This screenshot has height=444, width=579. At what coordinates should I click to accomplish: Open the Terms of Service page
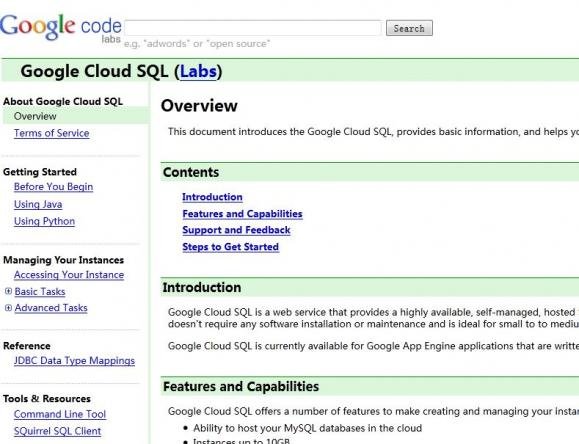tap(52, 133)
